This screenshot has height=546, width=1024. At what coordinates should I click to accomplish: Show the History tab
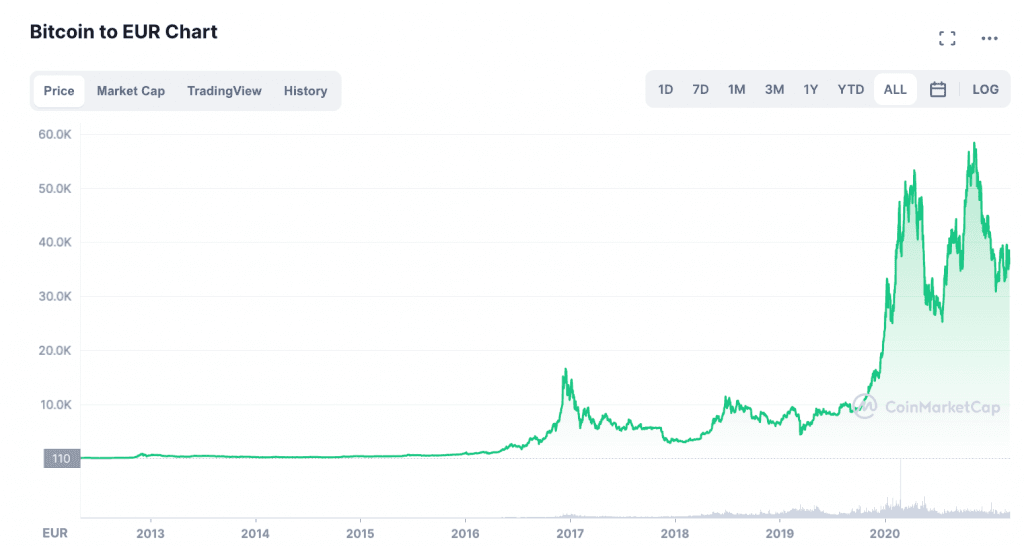tap(305, 91)
